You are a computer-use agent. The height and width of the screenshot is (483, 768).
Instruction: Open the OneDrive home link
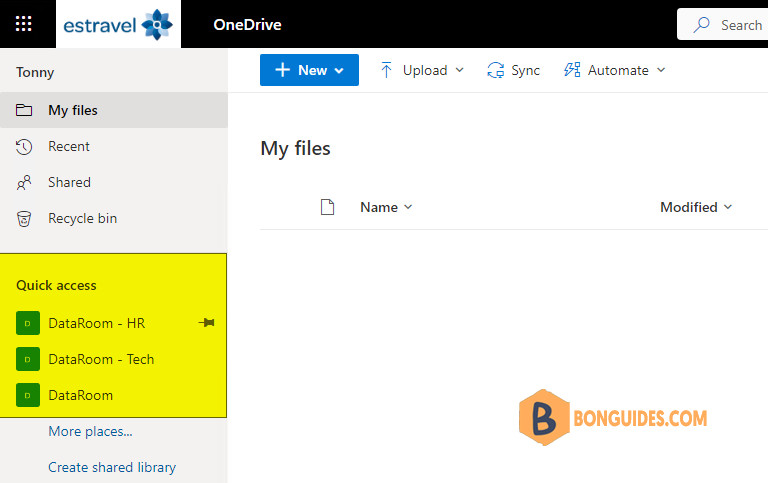coord(247,24)
